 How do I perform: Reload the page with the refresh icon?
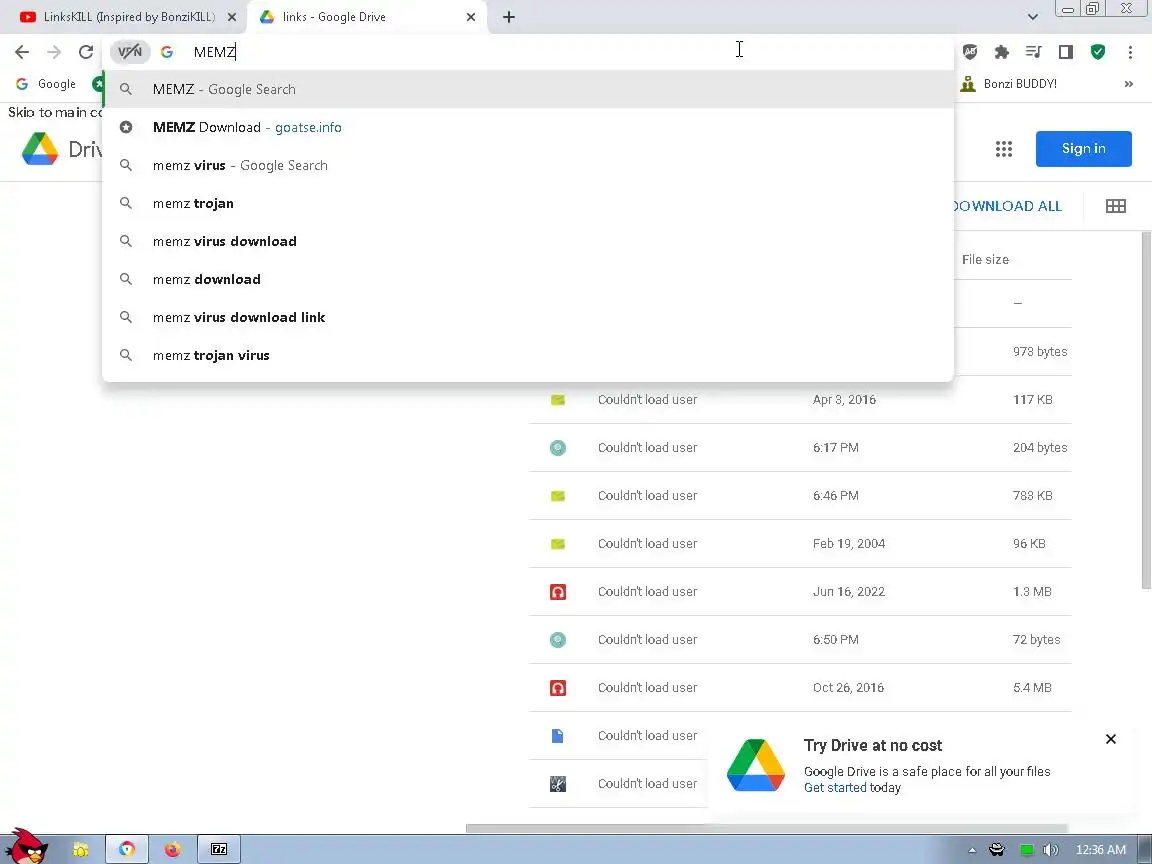point(86,51)
